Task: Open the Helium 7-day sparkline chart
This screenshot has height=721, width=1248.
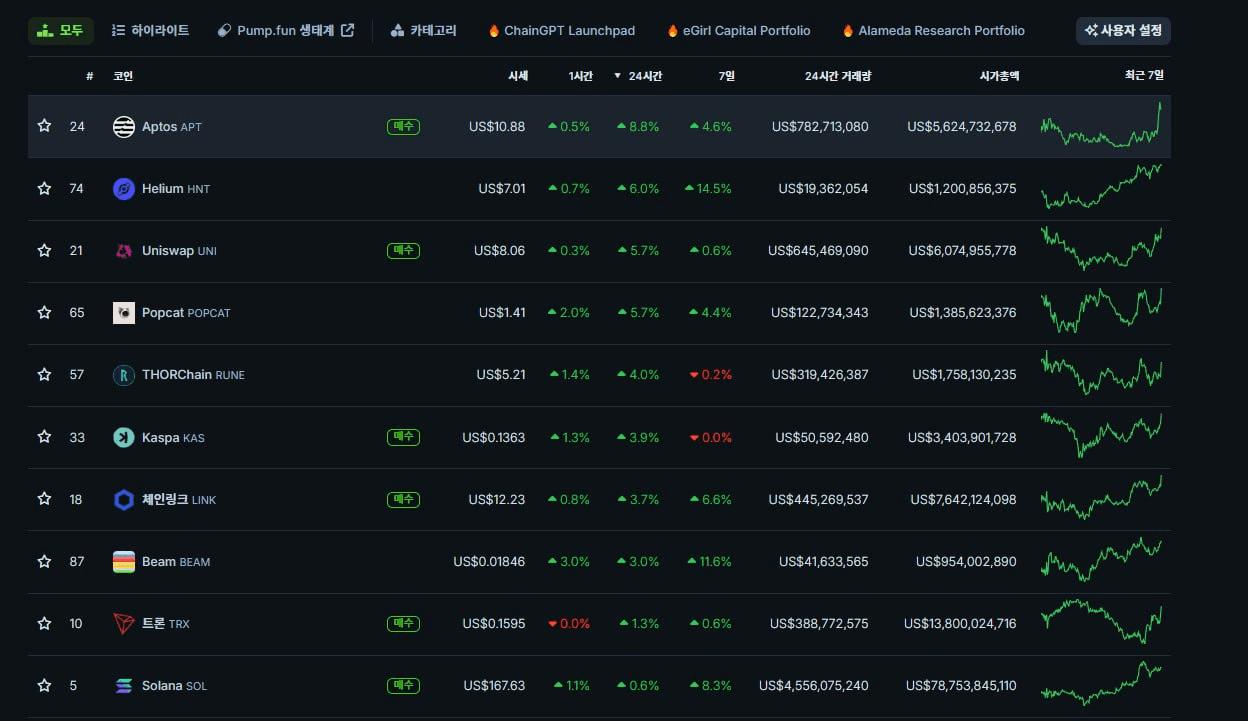Action: pos(1101,187)
